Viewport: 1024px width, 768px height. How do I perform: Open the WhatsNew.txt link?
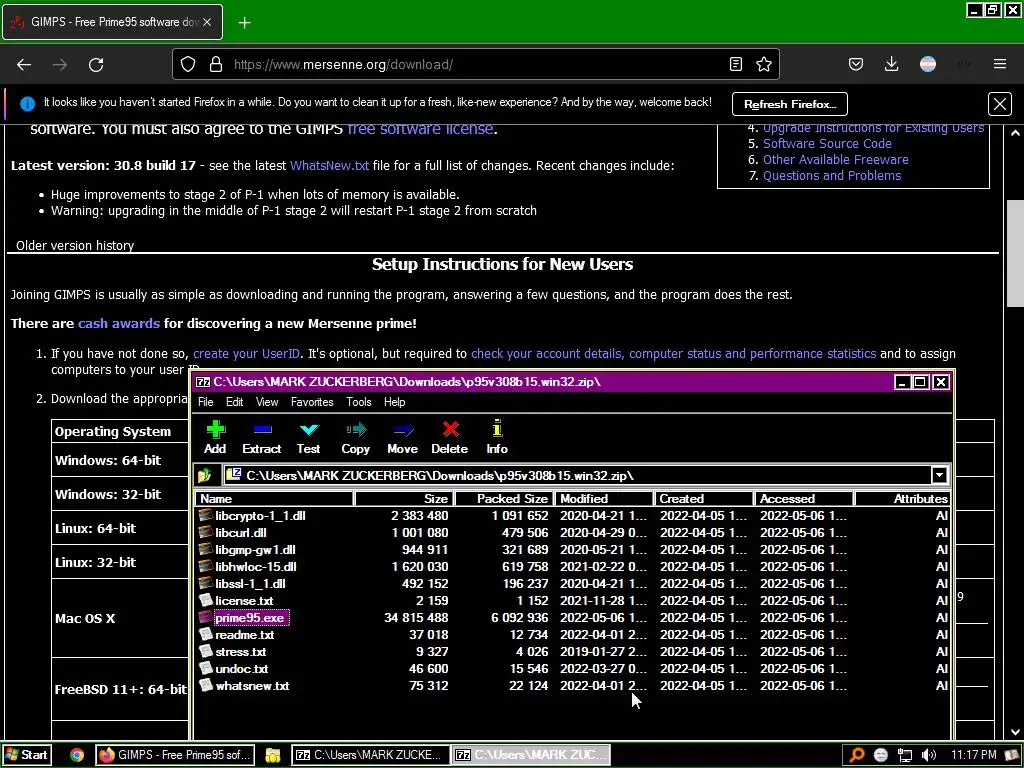click(x=329, y=165)
